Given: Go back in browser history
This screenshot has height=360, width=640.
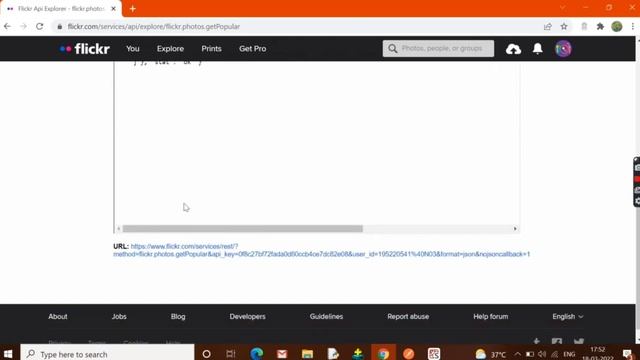Looking at the screenshot, I should (x=7, y=27).
